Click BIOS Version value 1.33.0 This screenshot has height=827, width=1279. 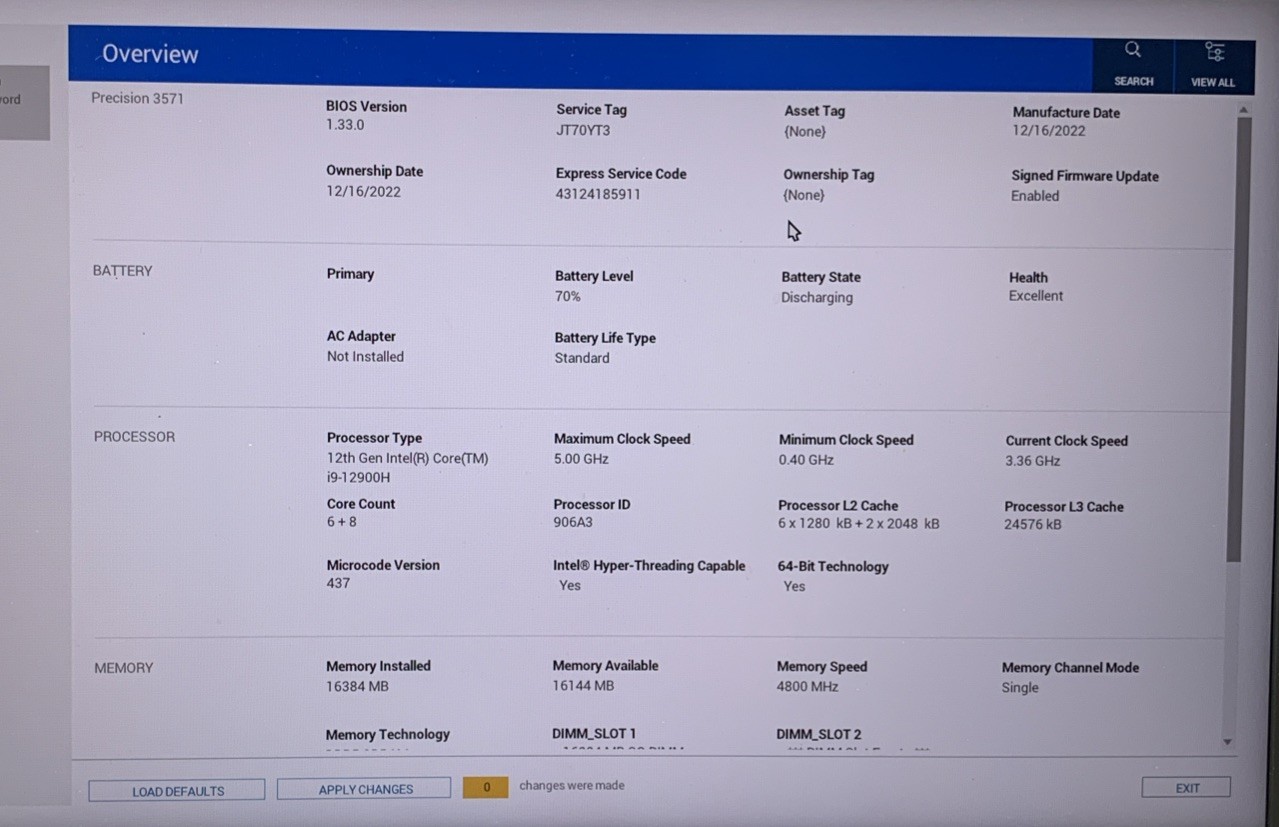(345, 125)
